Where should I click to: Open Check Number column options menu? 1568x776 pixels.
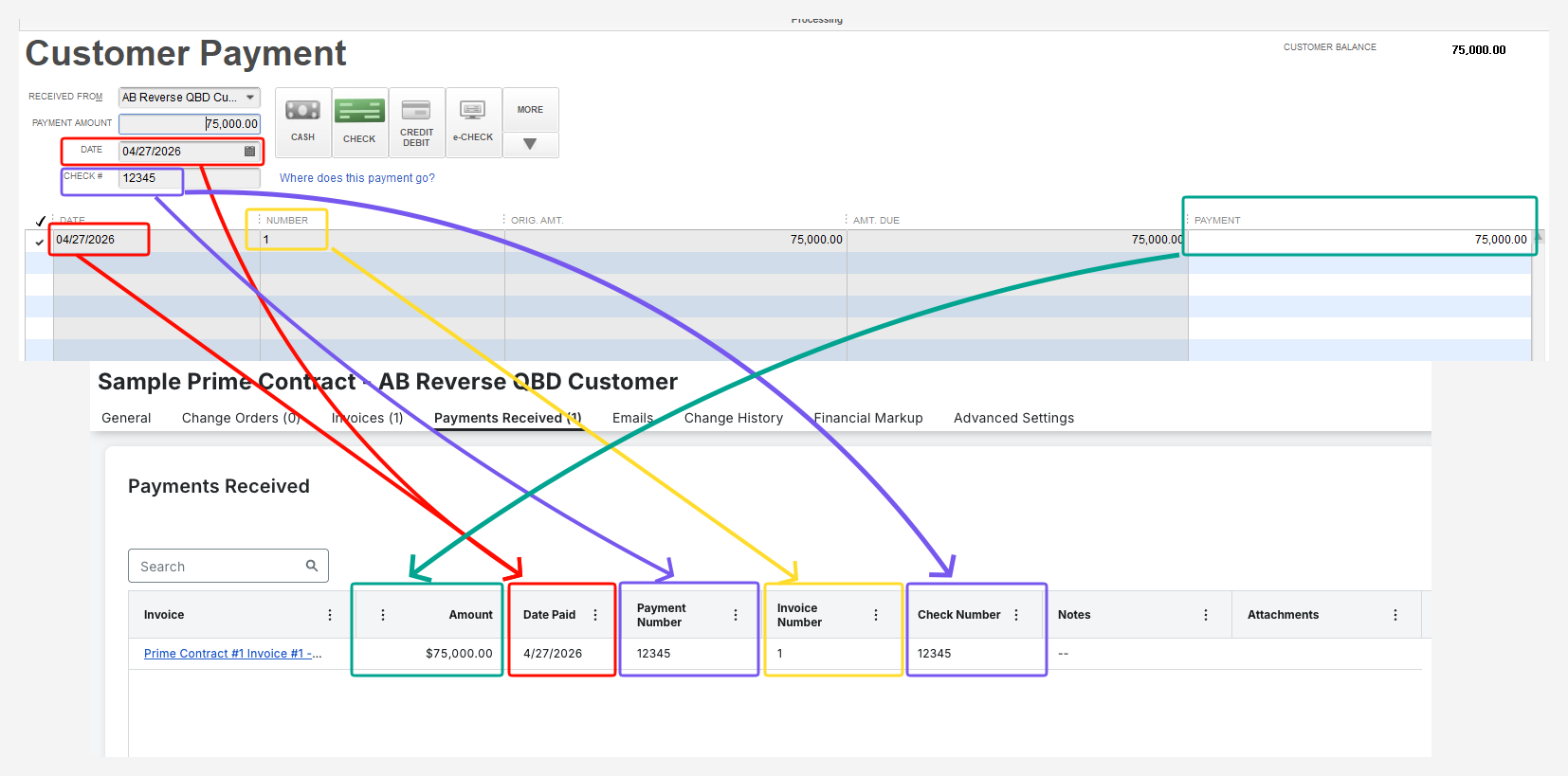(x=1016, y=615)
